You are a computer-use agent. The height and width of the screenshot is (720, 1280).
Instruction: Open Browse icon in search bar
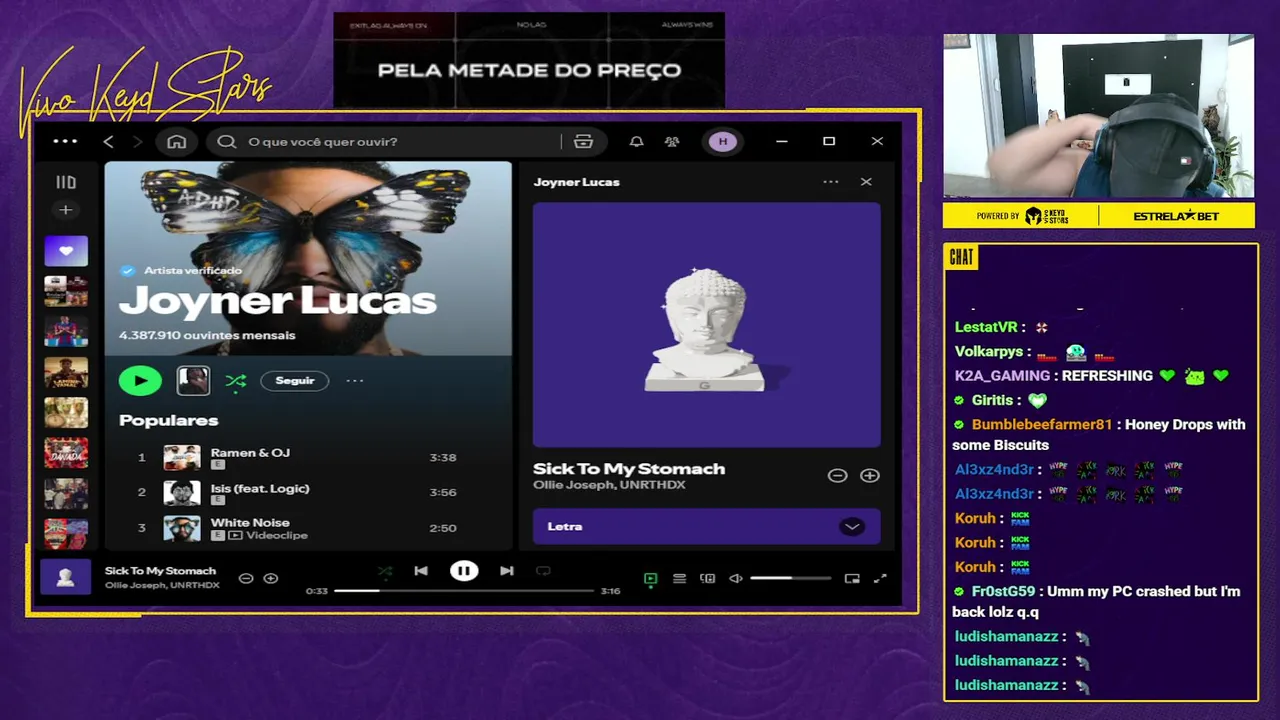[584, 142]
